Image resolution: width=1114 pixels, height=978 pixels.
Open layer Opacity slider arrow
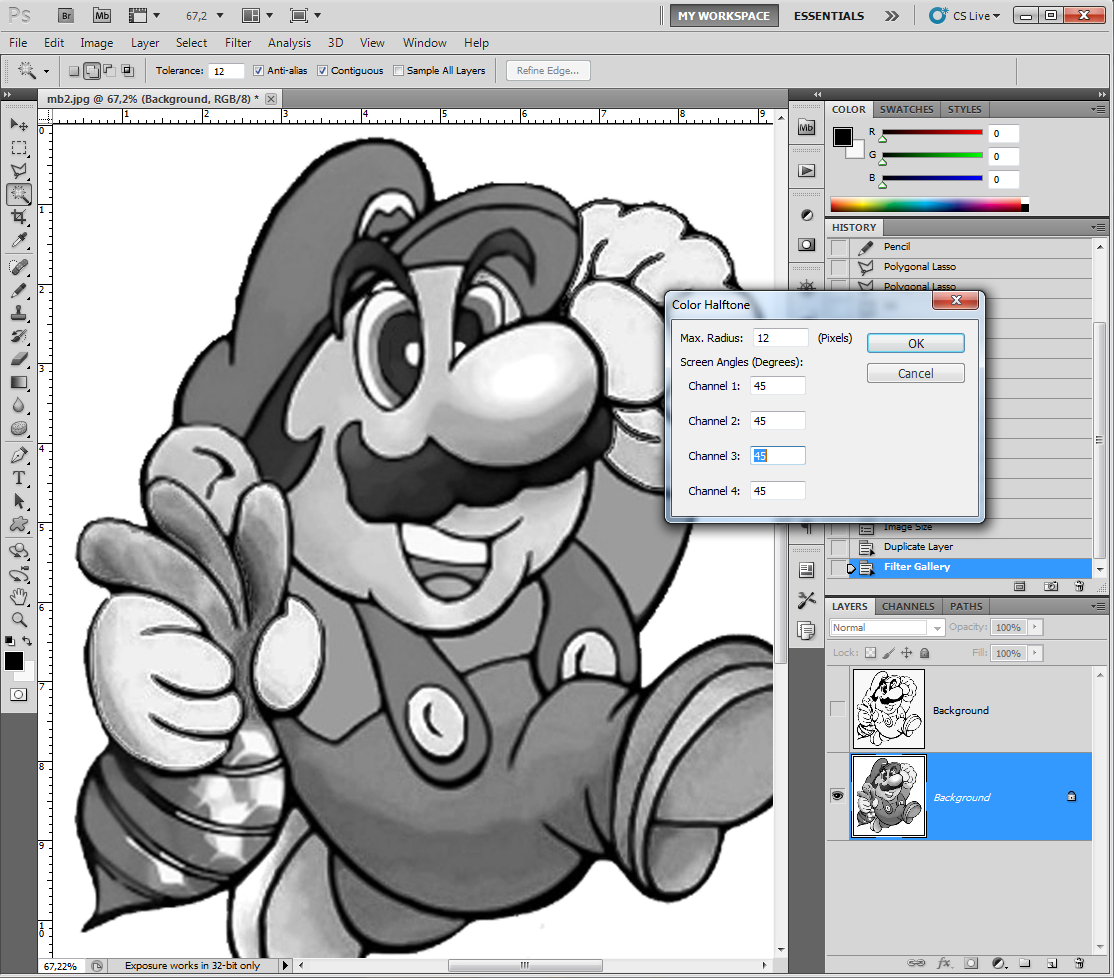1035,628
